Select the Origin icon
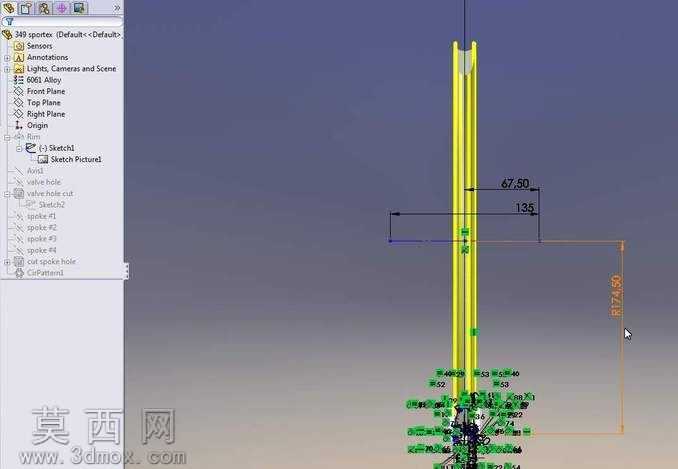The width and height of the screenshot is (678, 469). tap(19, 125)
